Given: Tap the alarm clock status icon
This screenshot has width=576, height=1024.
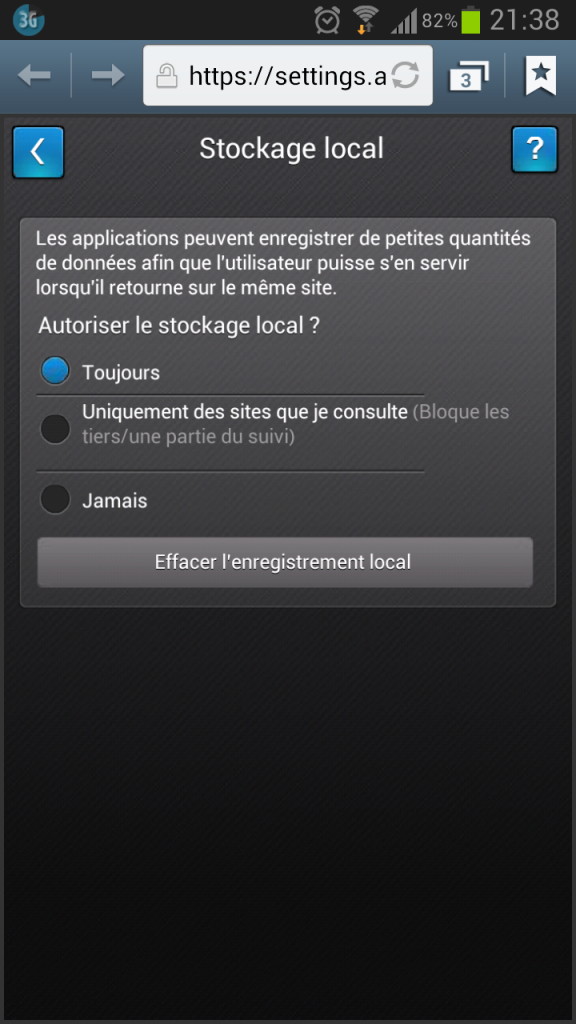Looking at the screenshot, I should [x=327, y=20].
